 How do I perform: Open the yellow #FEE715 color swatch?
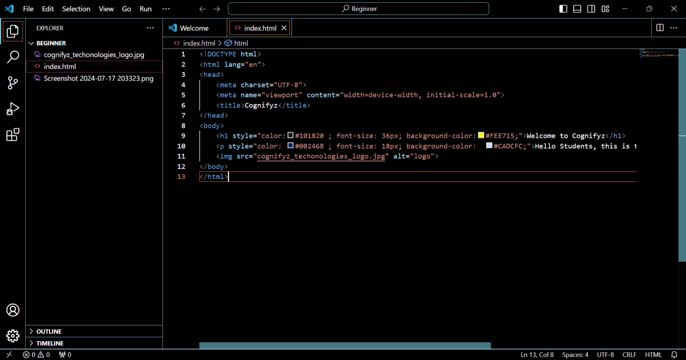[x=481, y=136]
